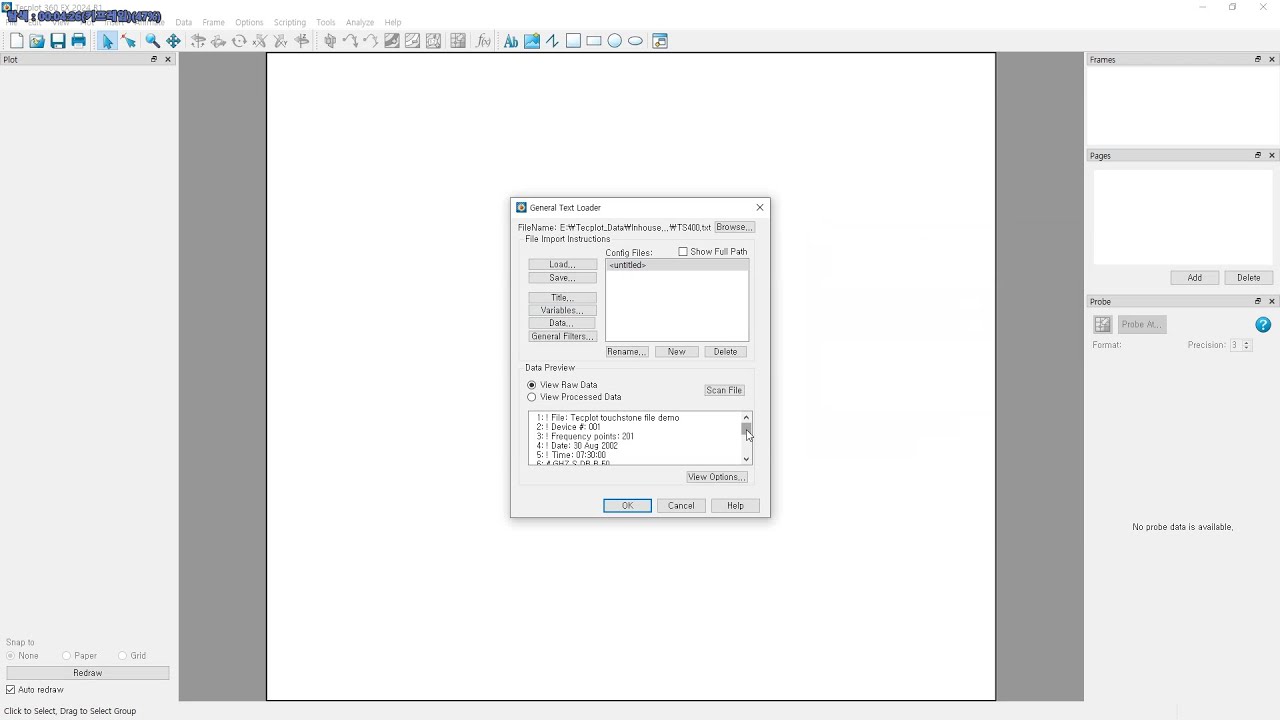Image resolution: width=1280 pixels, height=720 pixels.
Task: Click the New Frame toolbar icon
Action: 660,41
